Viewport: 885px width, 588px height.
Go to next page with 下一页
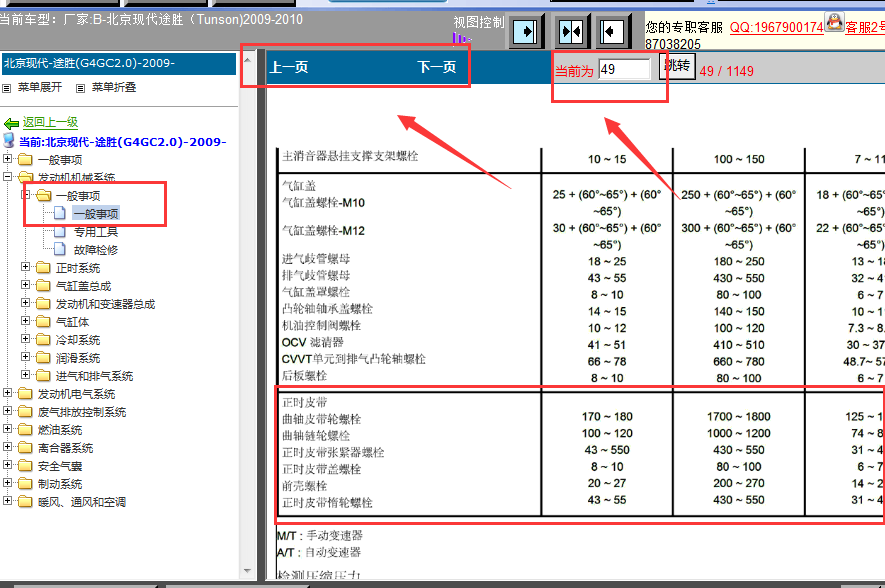tap(437, 67)
